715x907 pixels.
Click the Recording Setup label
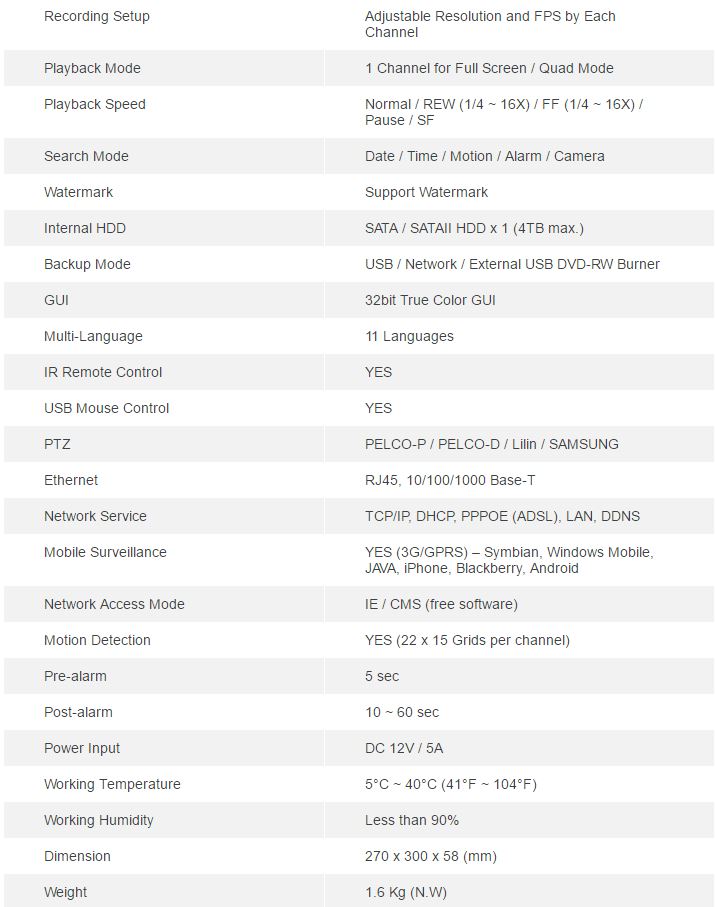tap(97, 16)
